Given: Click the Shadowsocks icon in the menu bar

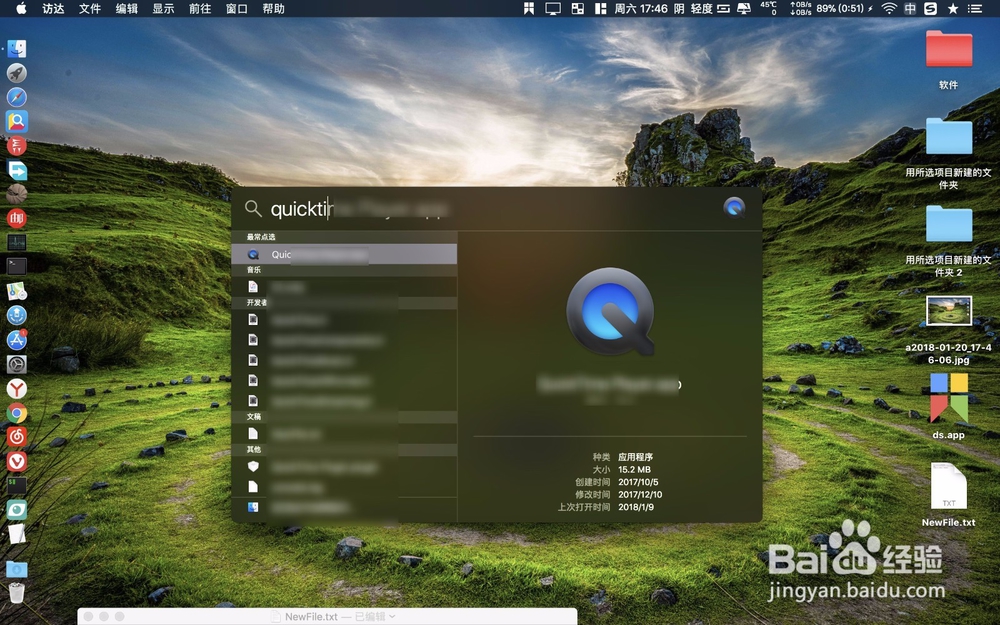Looking at the screenshot, I should (928, 10).
